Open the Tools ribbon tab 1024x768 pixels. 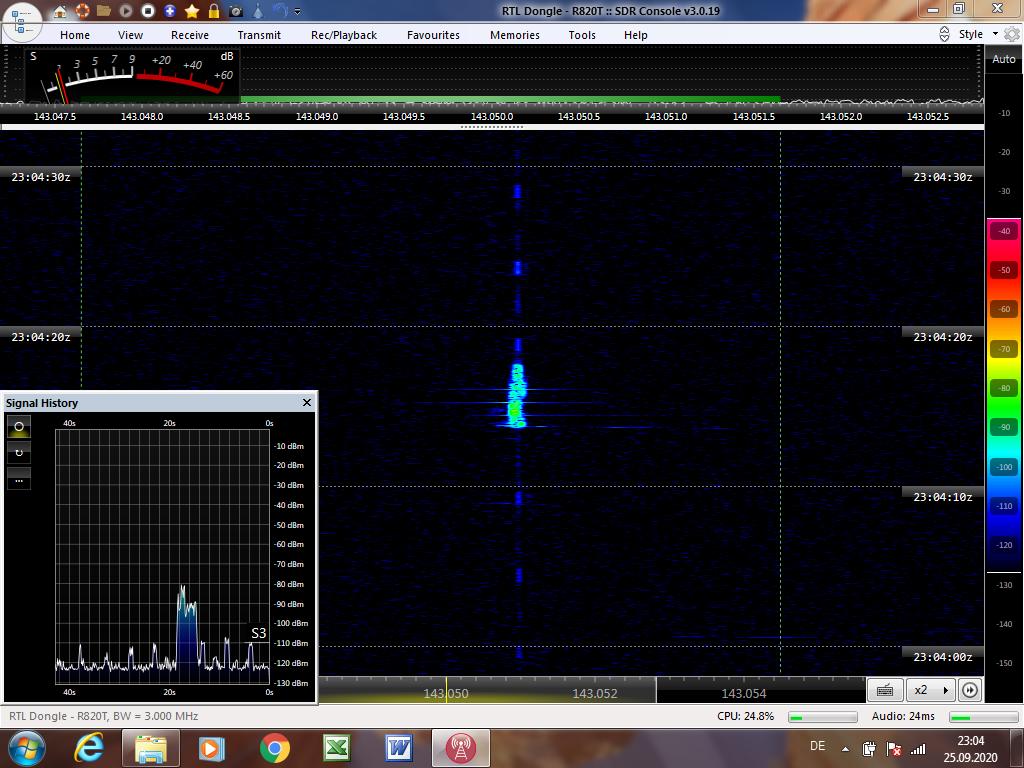pos(582,35)
